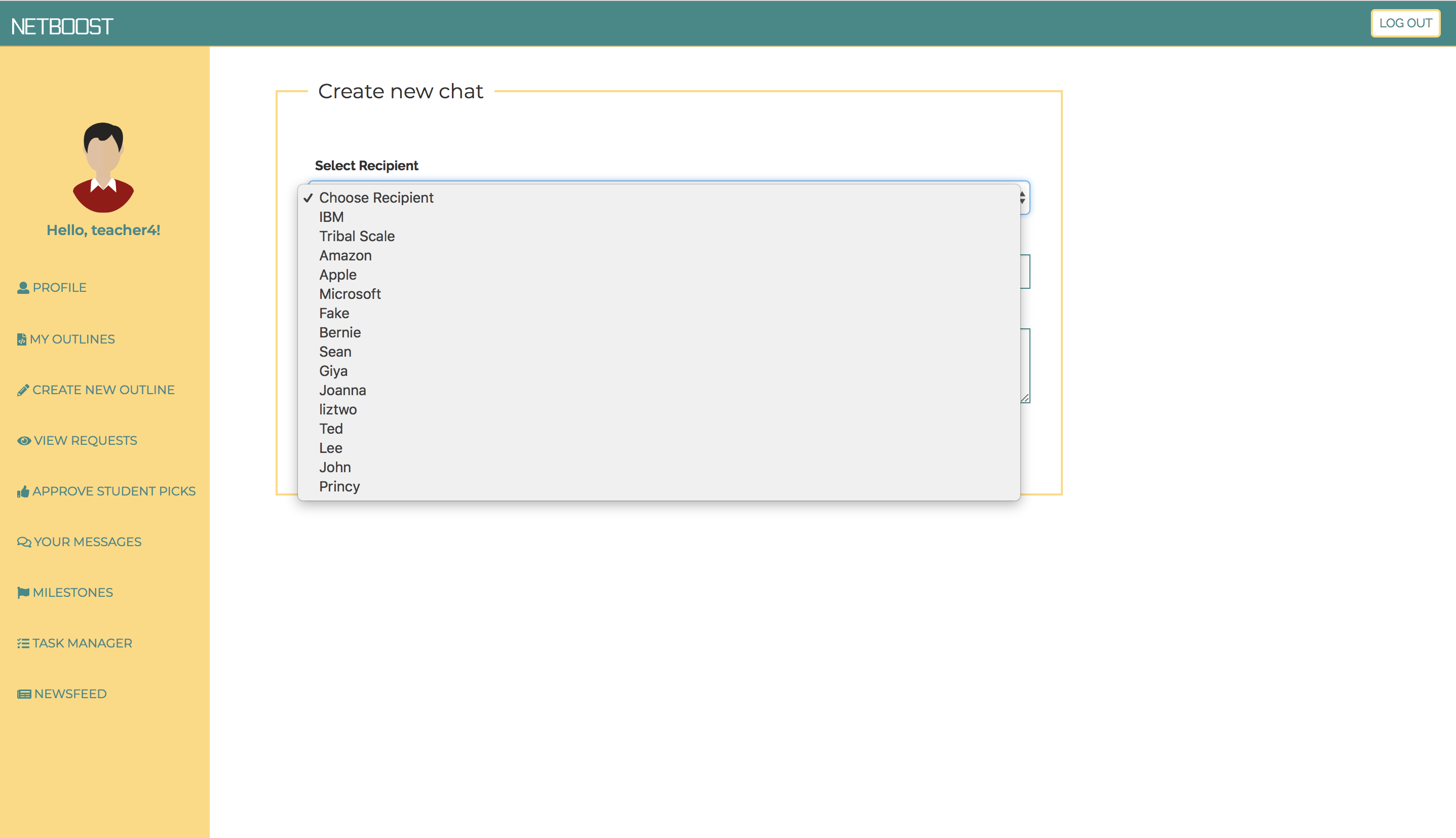The image size is (1456, 838).
Task: Click the Newsfeed newspaper icon
Action: (x=24, y=694)
